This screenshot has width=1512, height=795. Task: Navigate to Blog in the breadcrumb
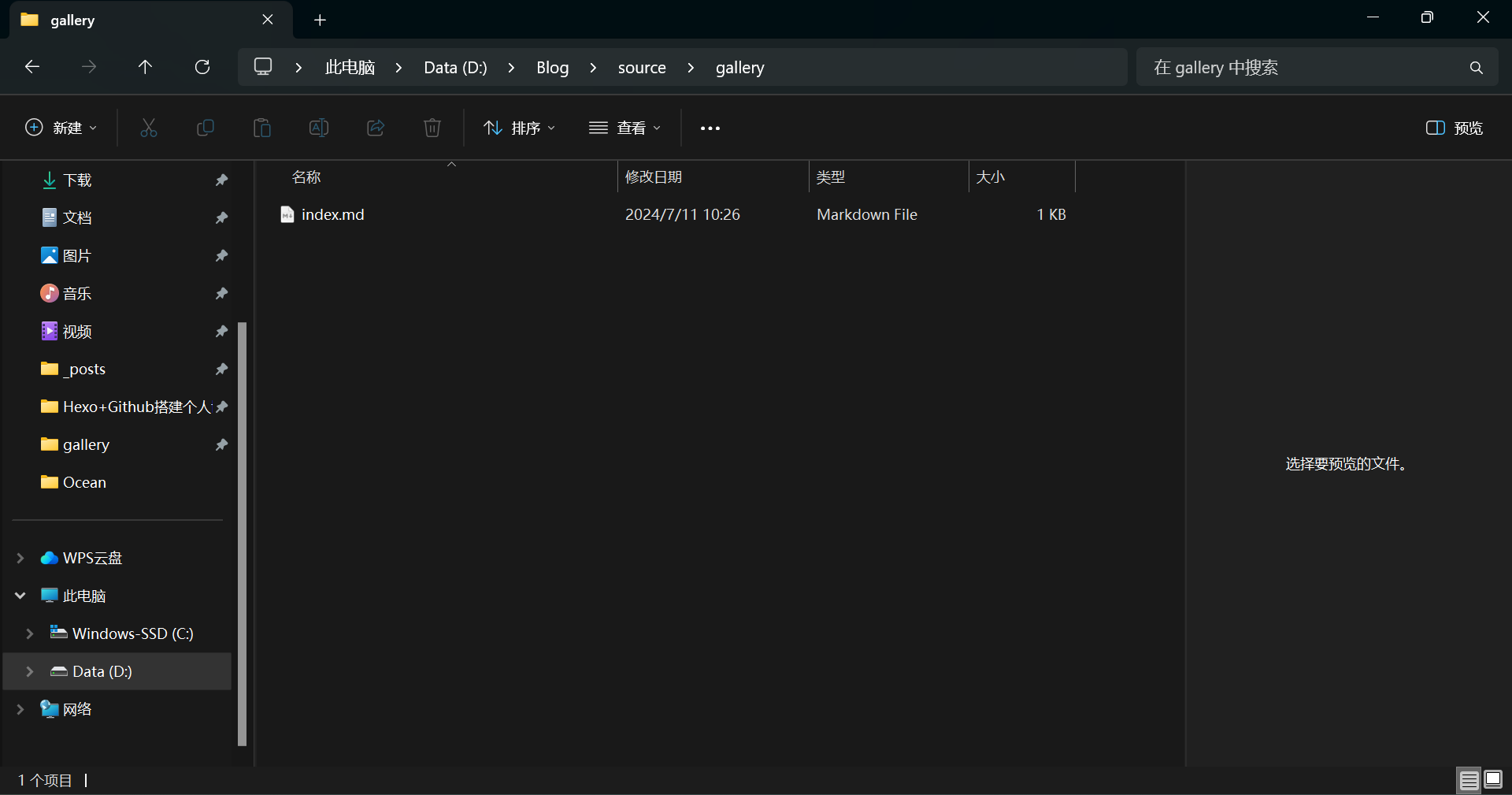(x=552, y=68)
